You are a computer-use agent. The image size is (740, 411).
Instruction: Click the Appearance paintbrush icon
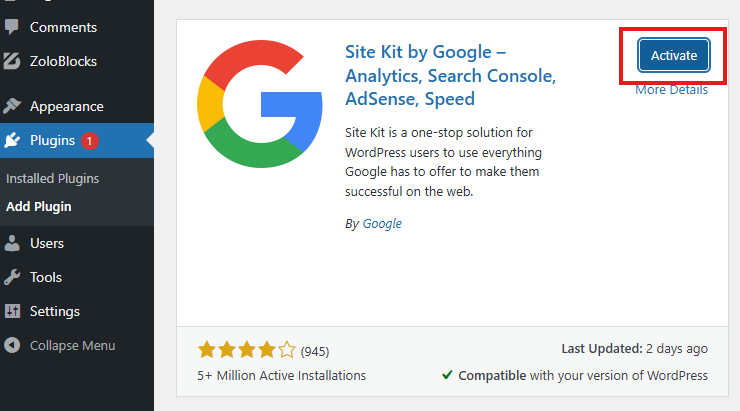coord(12,106)
